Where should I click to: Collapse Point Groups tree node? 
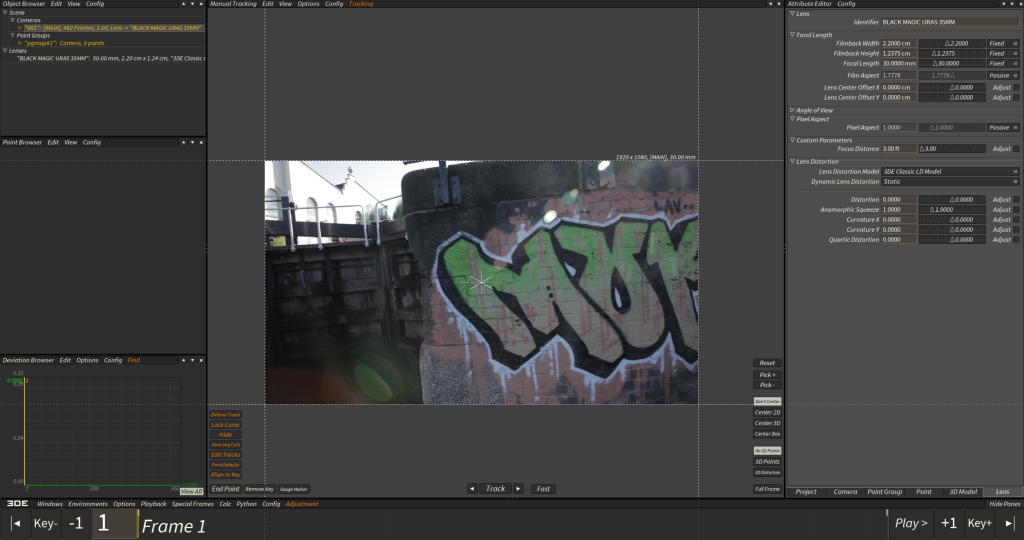pyautogui.click(x=12, y=35)
